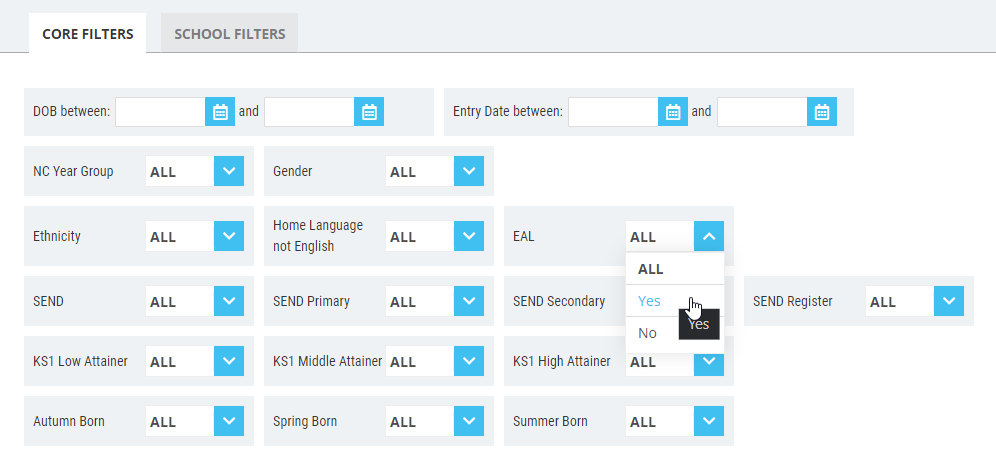The image size is (996, 449).
Task: Select ALL option in EAL list
Action: coord(675,269)
